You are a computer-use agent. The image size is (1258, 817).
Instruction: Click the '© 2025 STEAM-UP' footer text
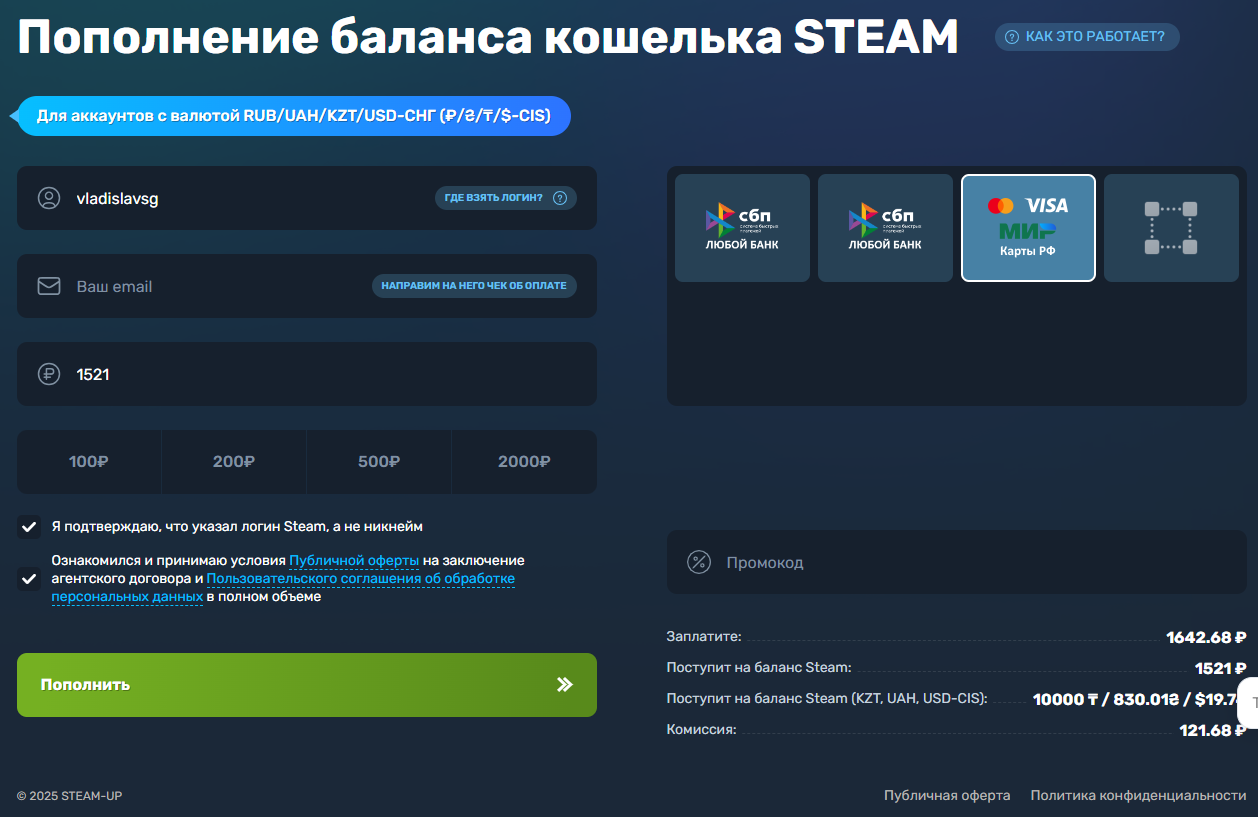click(69, 796)
